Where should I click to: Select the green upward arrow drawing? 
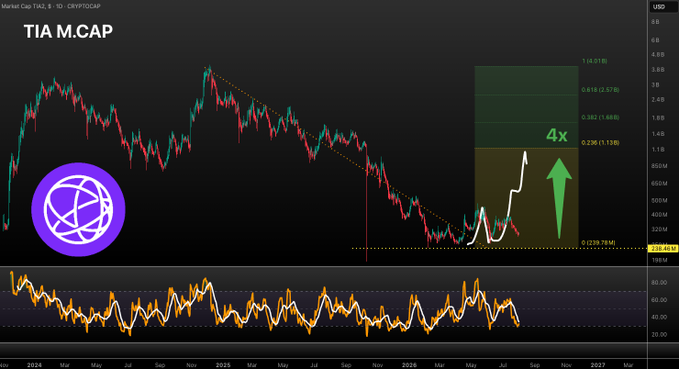(559, 198)
